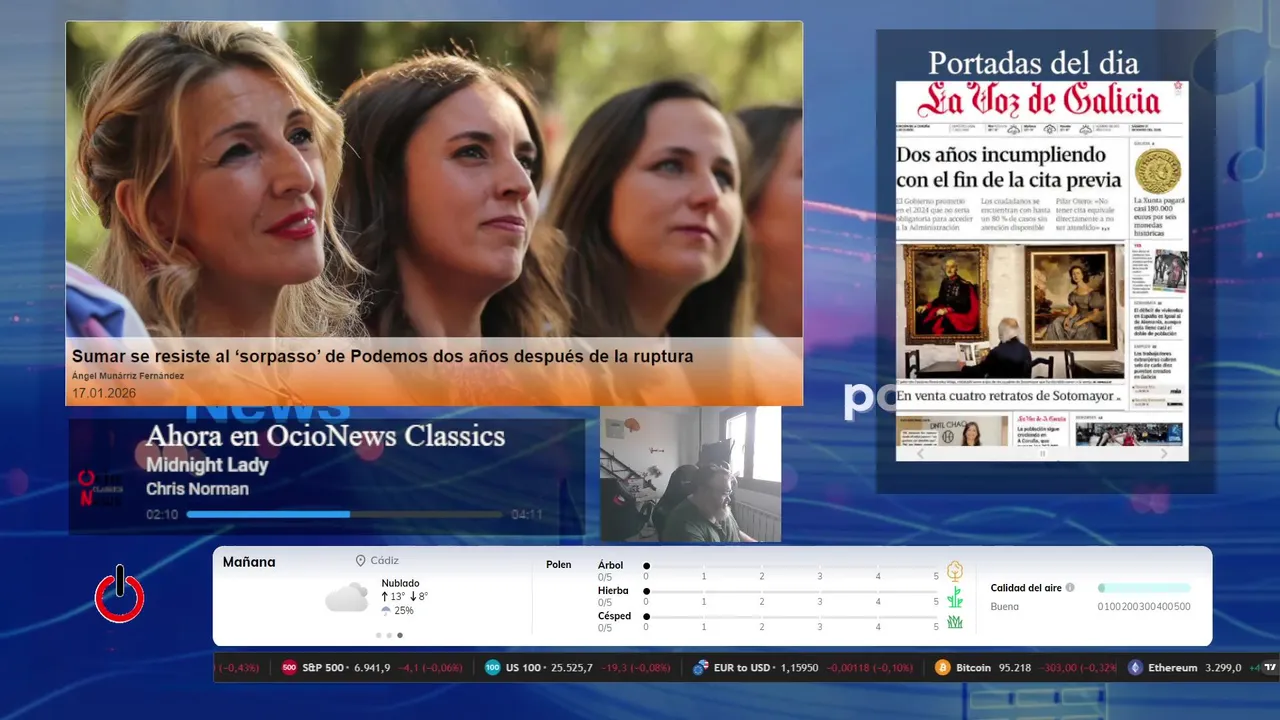Click the OcioNews Classics logo in player
The width and height of the screenshot is (1280, 720).
point(101,488)
